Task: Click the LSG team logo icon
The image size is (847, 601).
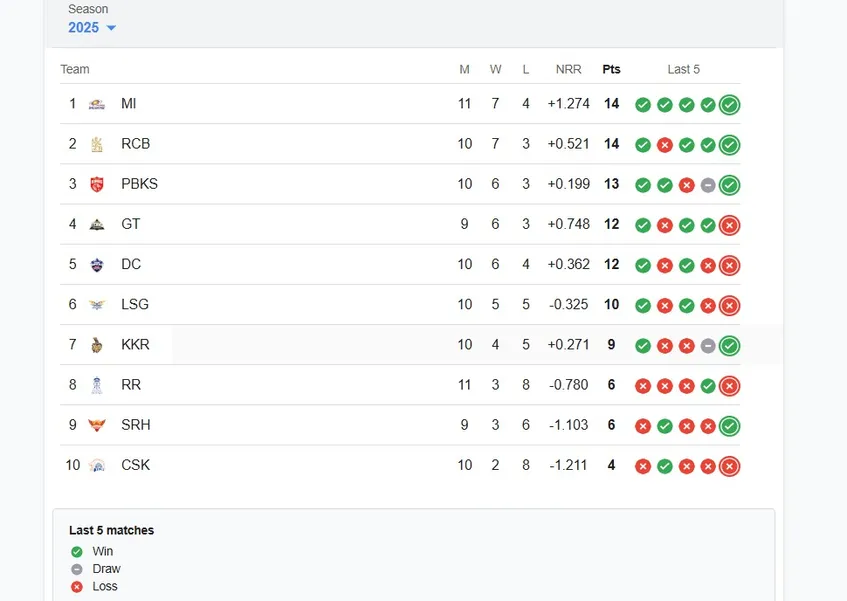Action: 97,305
